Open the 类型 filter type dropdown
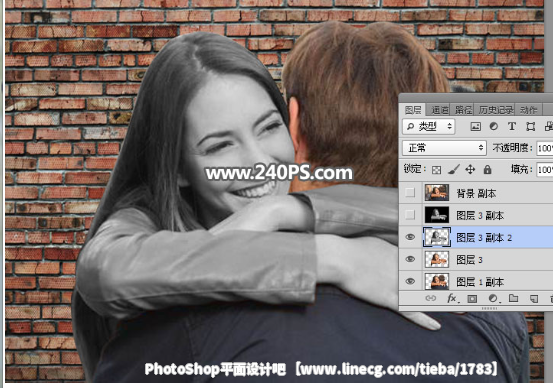Viewport: 553px width, 388px height. [429, 126]
